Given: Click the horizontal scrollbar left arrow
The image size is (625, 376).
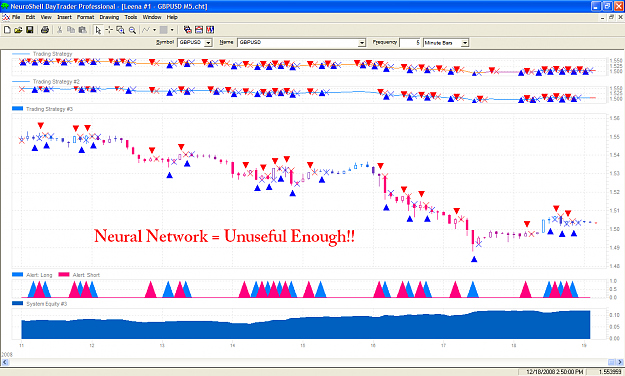Looking at the screenshot, I should click(5, 362).
